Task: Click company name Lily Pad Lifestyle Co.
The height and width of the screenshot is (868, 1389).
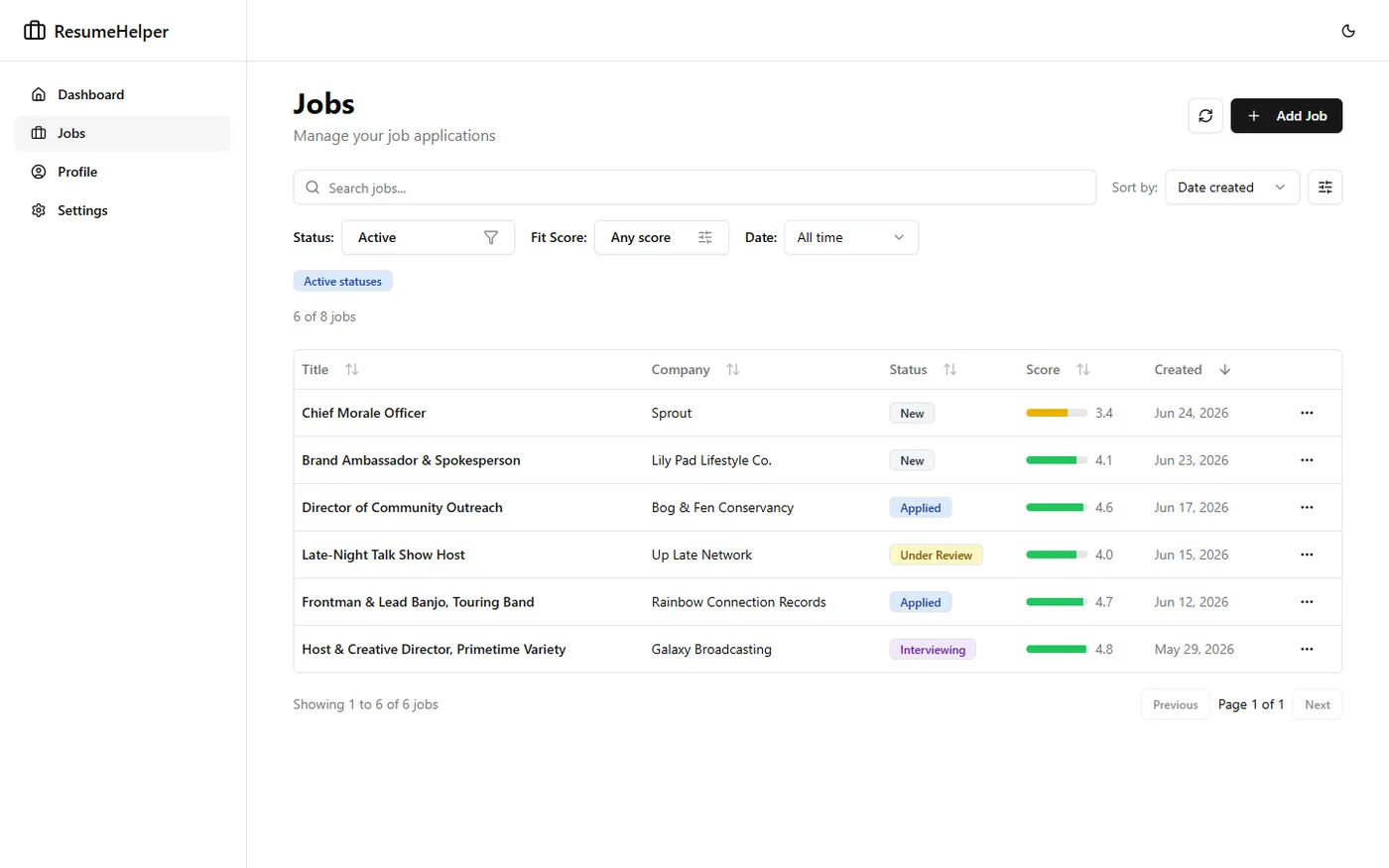Action: point(711,460)
